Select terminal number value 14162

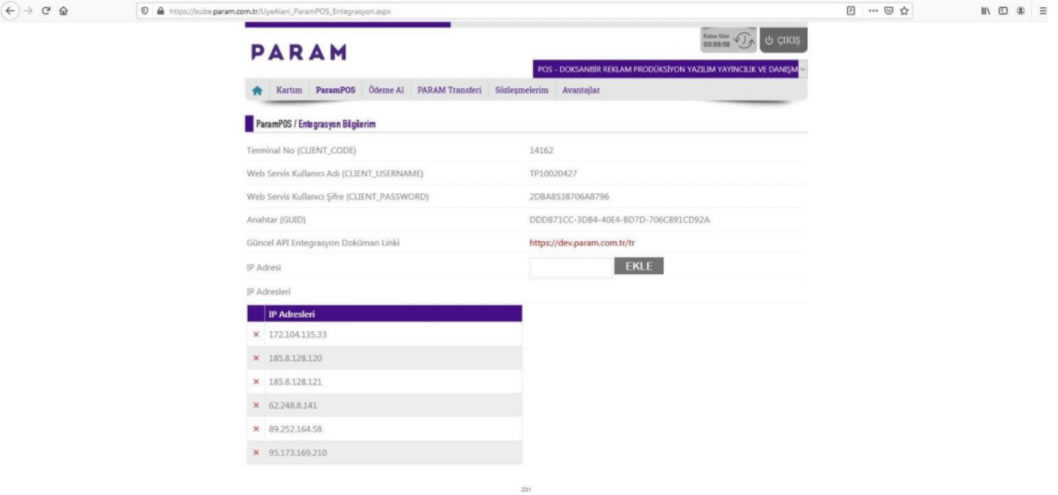click(542, 150)
